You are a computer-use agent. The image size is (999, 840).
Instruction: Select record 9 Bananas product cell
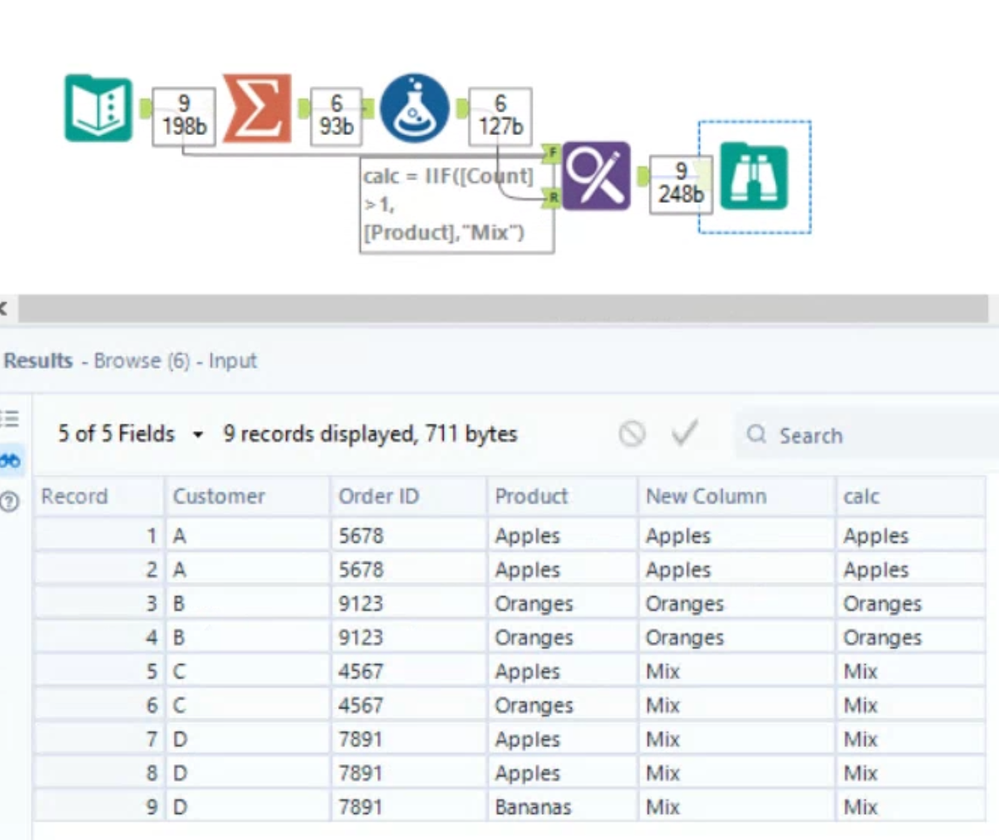(x=563, y=806)
